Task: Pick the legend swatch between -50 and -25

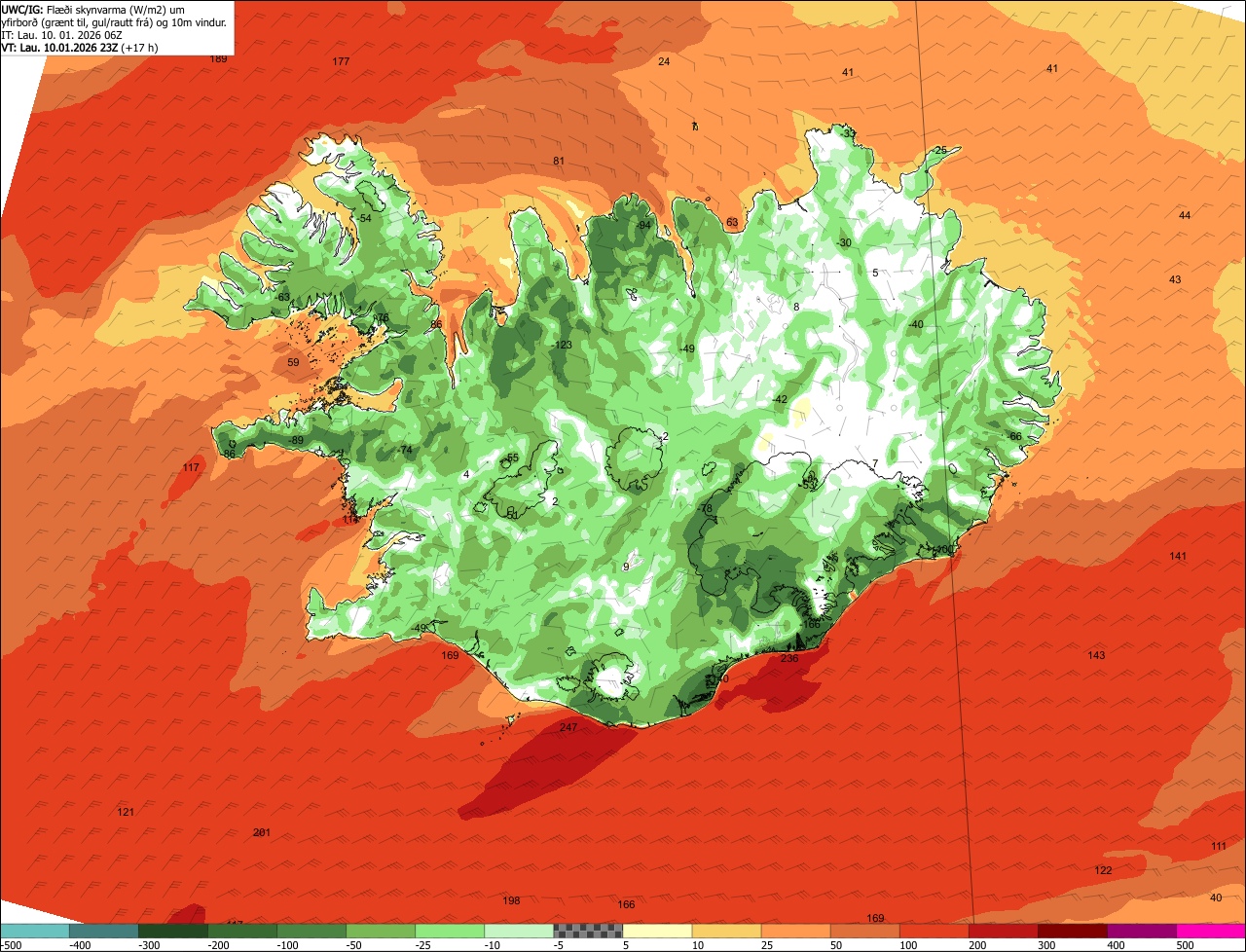Action: click(381, 931)
